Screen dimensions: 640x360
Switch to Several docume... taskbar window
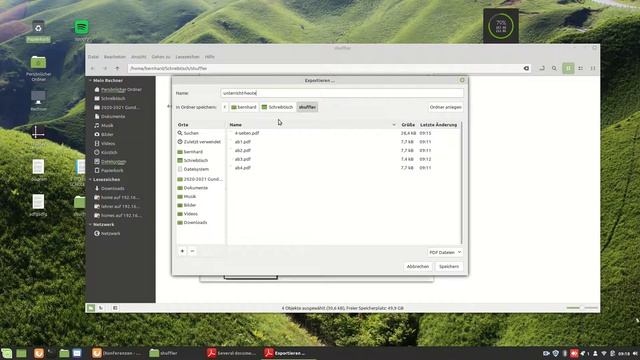coord(231,353)
